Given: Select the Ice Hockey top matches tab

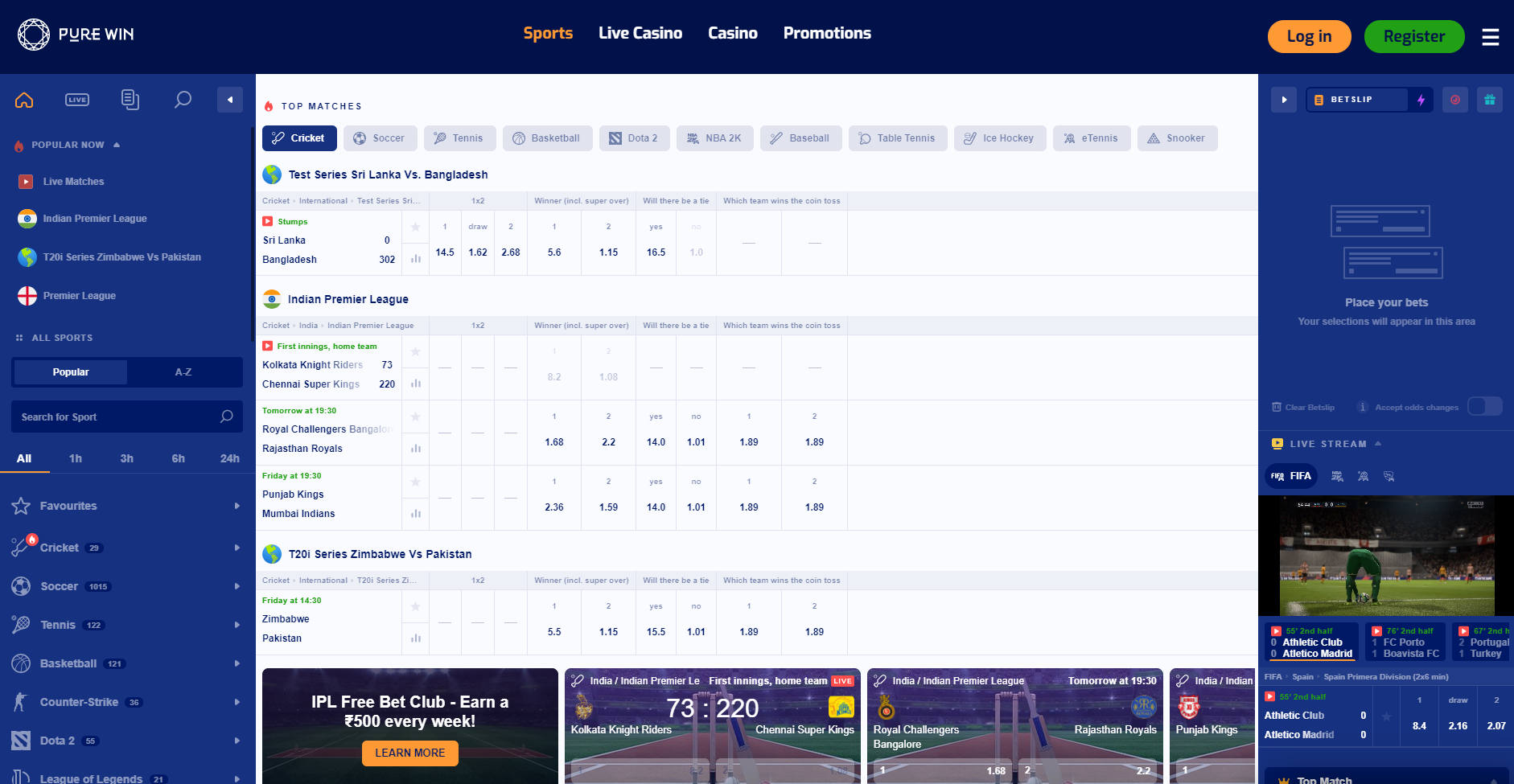Looking at the screenshot, I should pos(1000,138).
